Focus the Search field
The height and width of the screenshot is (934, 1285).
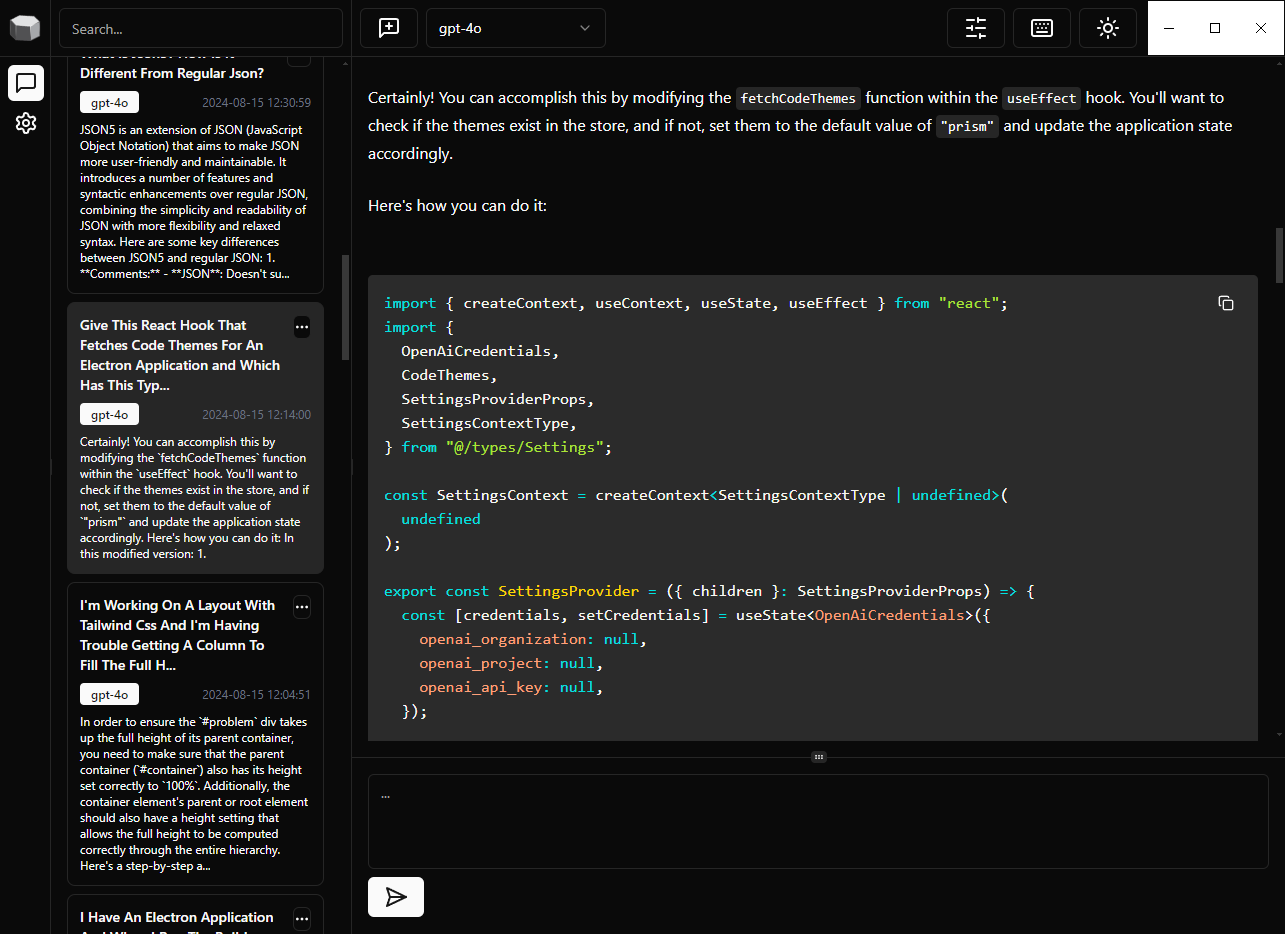[x=201, y=29]
